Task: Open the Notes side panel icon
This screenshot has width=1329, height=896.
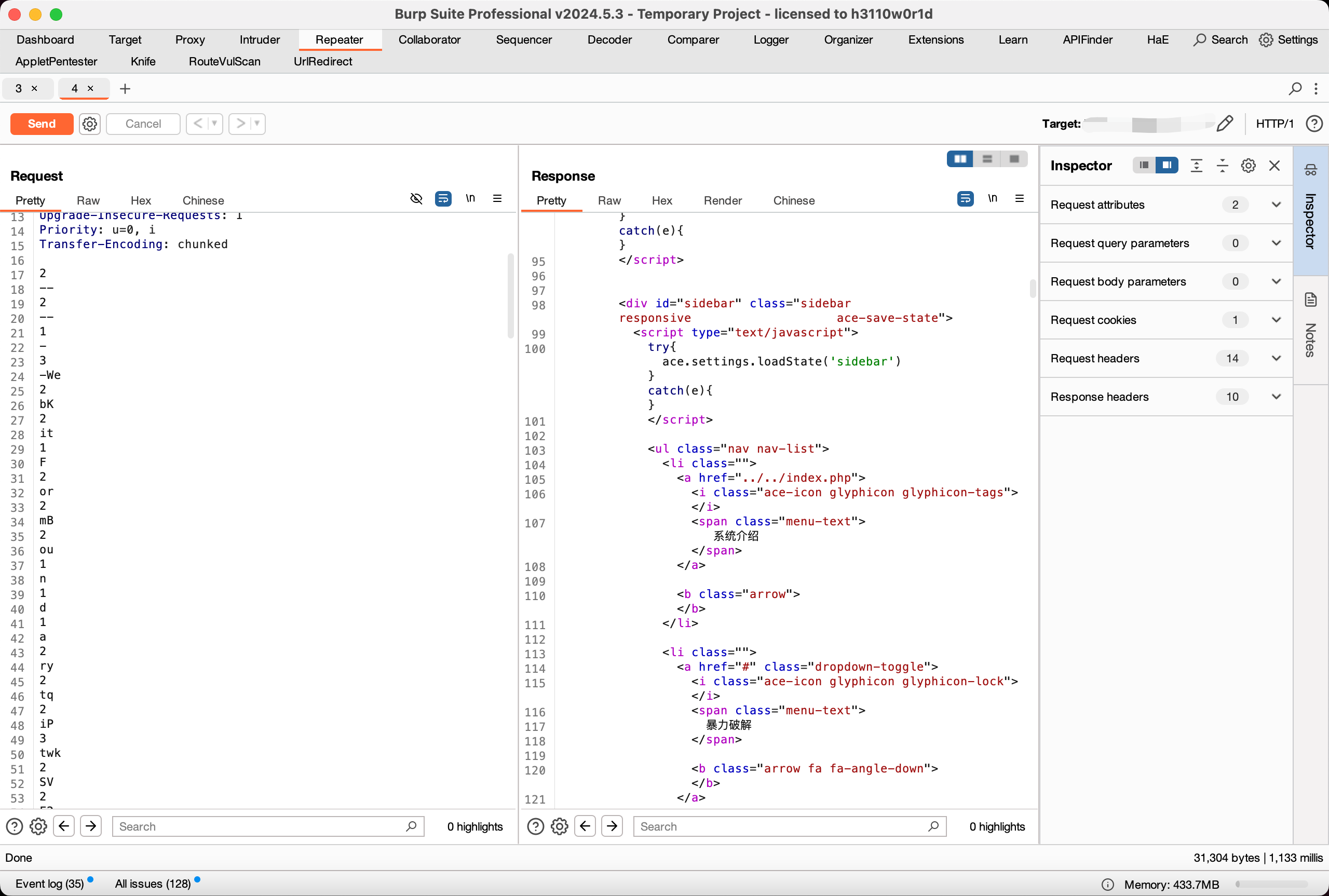Action: click(1311, 300)
